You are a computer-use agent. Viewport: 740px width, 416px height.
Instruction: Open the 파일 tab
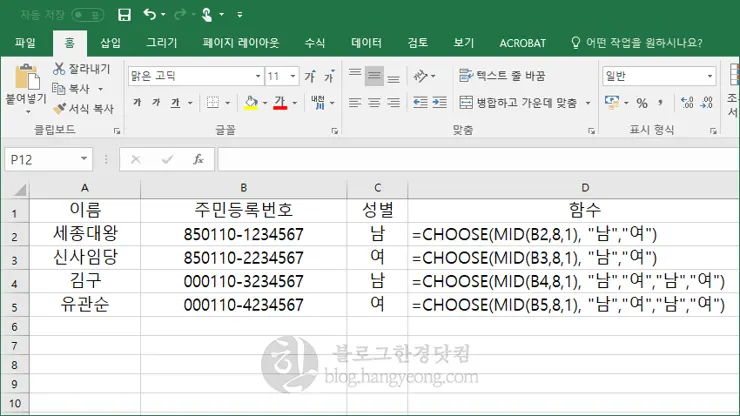click(x=25, y=43)
